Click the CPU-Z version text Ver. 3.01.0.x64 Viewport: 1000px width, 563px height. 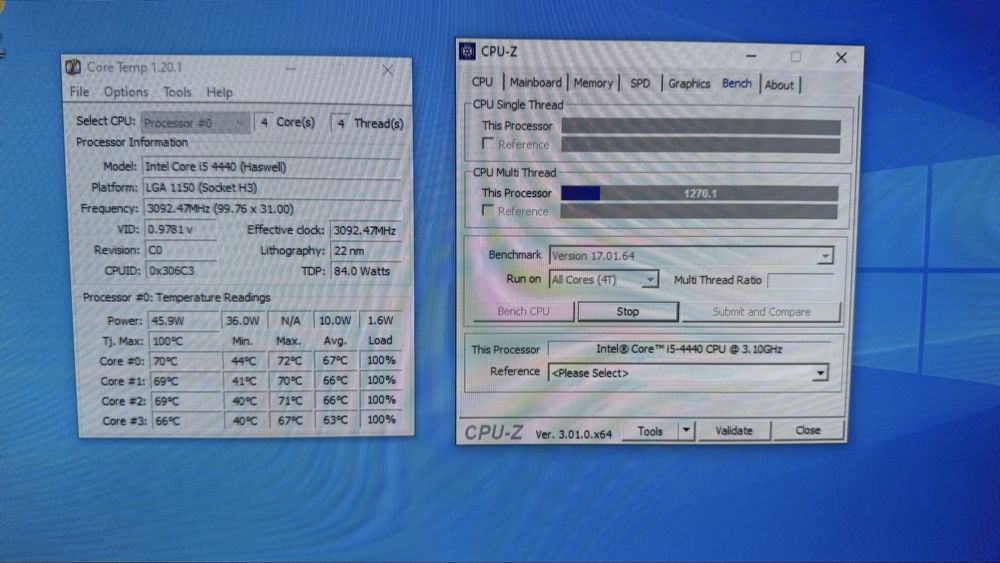573,434
